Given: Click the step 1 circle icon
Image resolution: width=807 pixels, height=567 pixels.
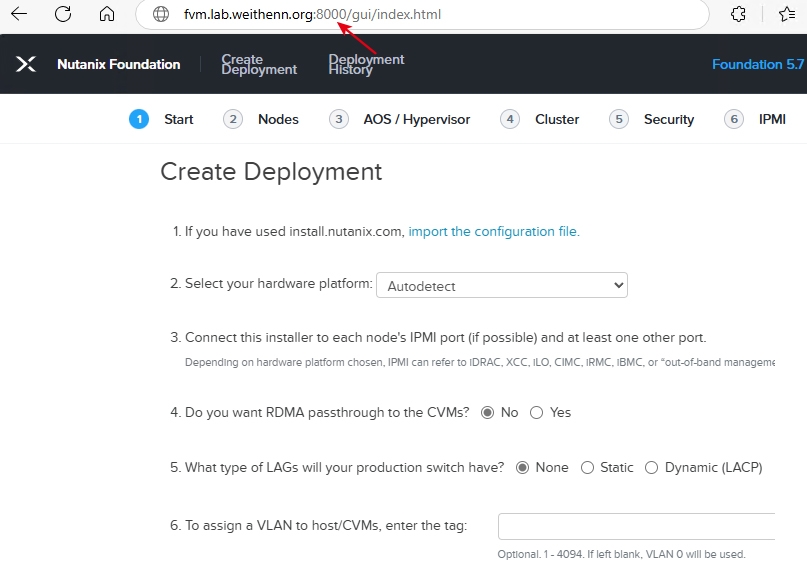Looking at the screenshot, I should [x=139, y=119].
